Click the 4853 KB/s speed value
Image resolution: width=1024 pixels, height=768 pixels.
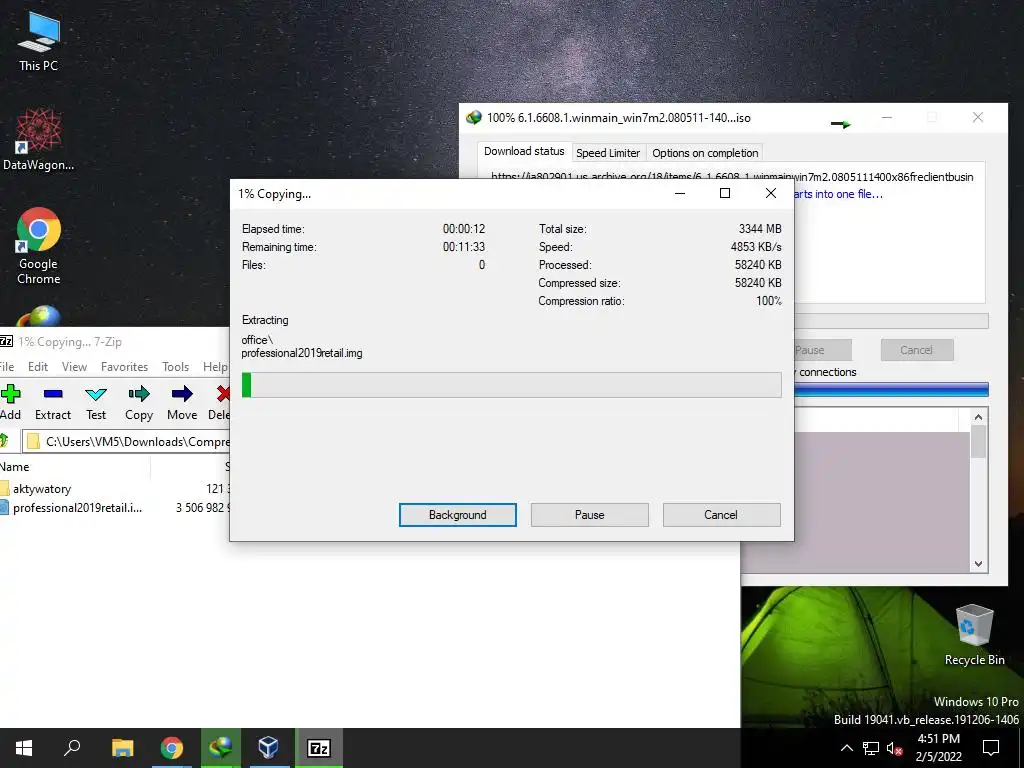pyautogui.click(x=756, y=247)
